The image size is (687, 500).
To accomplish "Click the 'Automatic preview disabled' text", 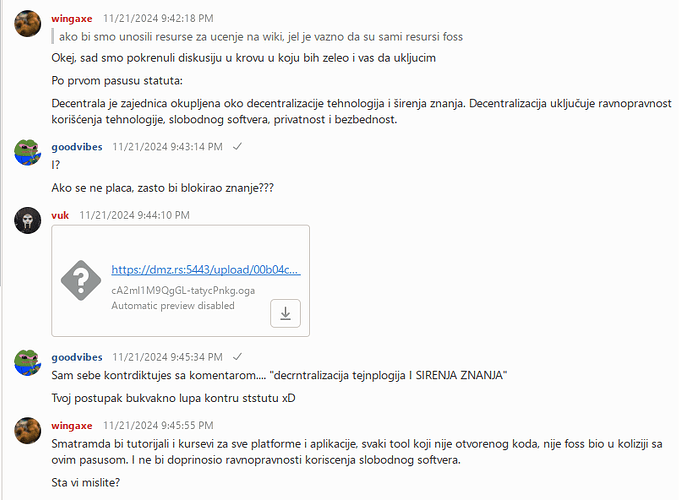I will pyautogui.click(x=173, y=306).
